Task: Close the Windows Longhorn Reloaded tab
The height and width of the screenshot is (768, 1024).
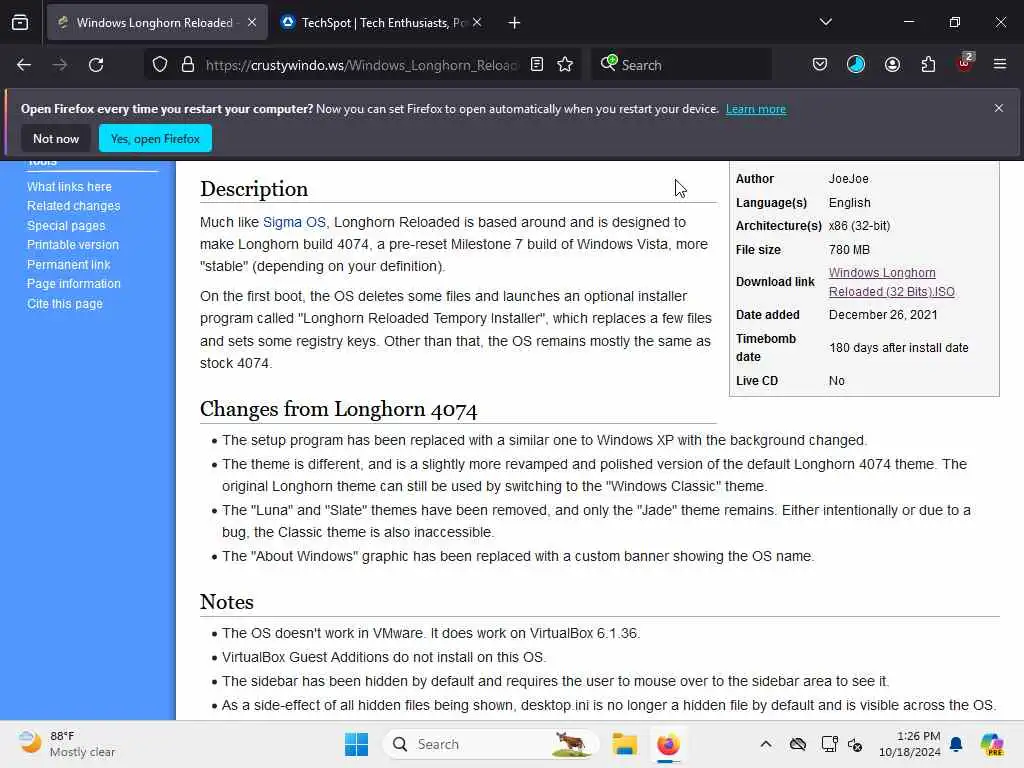Action: pos(252,23)
